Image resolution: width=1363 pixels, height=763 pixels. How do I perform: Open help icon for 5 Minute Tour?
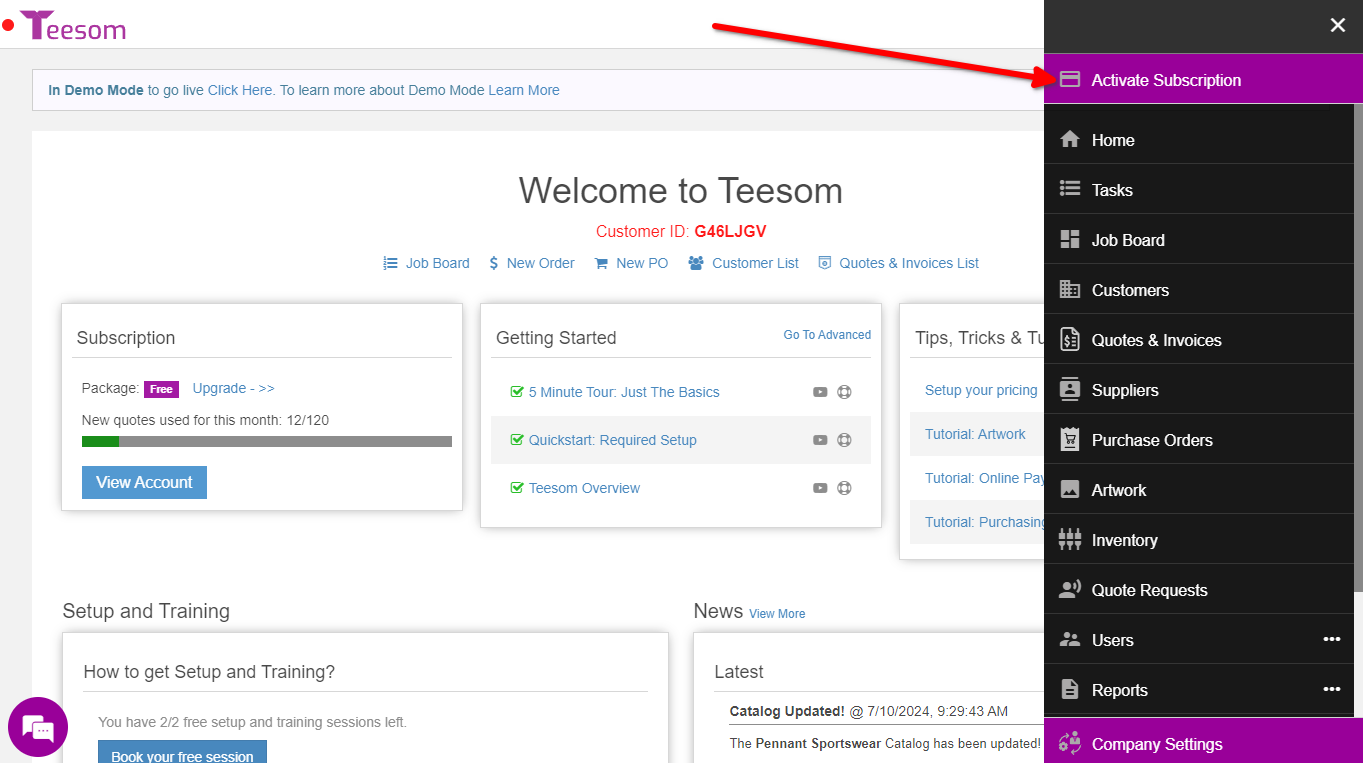(844, 392)
